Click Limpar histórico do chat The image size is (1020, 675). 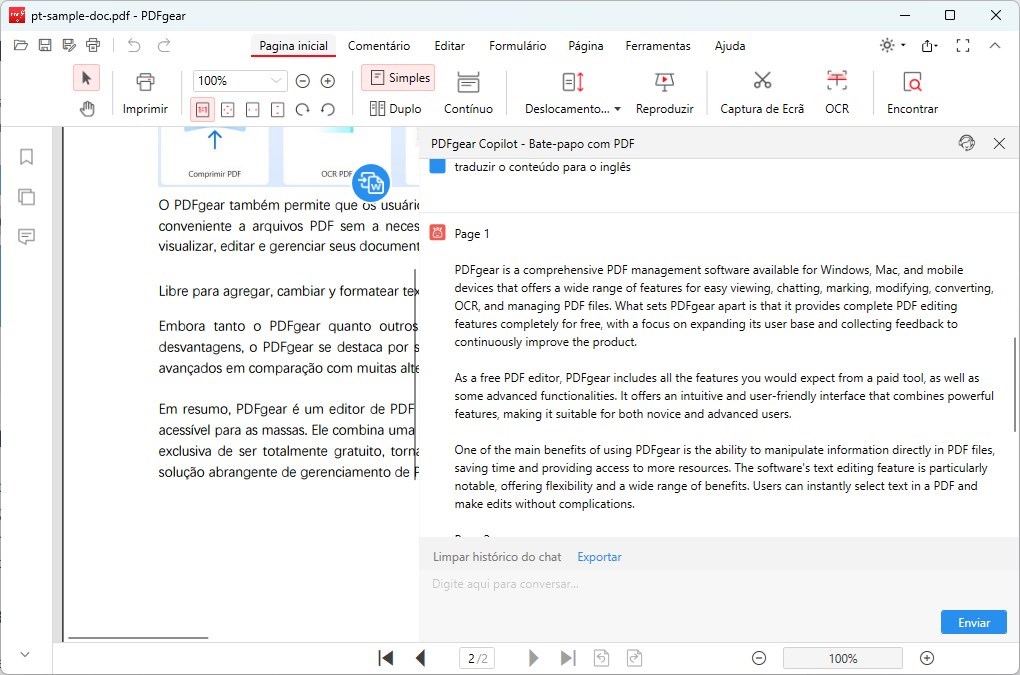click(496, 556)
